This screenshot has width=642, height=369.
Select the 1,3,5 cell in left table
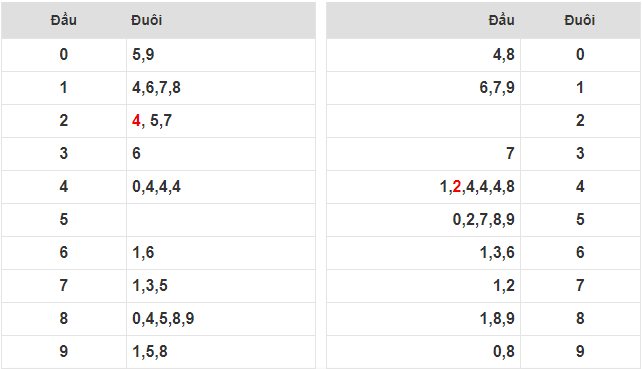click(x=221, y=285)
